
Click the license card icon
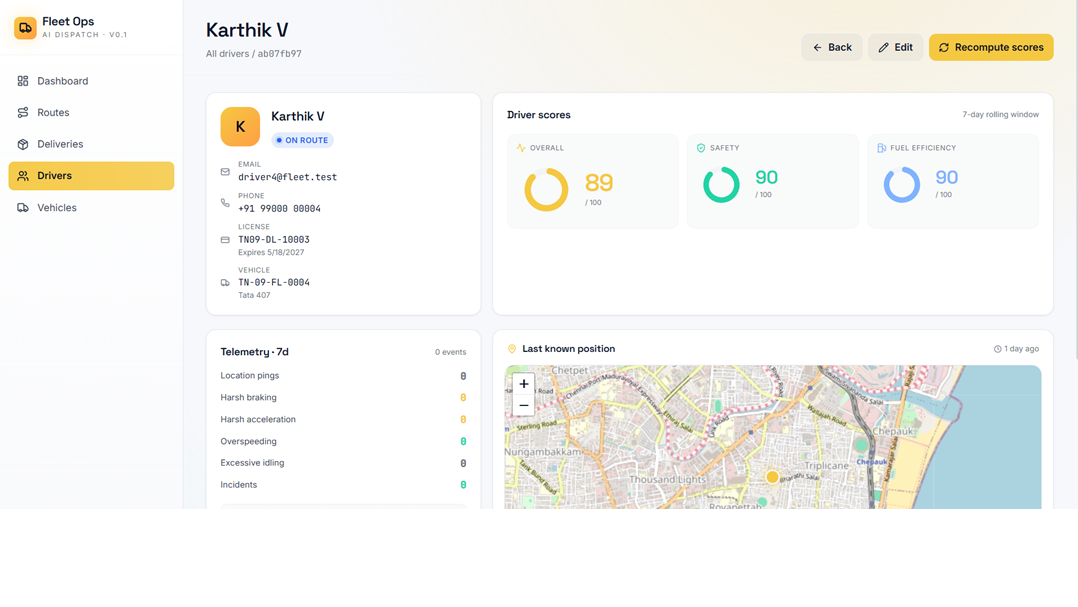tap(225, 240)
